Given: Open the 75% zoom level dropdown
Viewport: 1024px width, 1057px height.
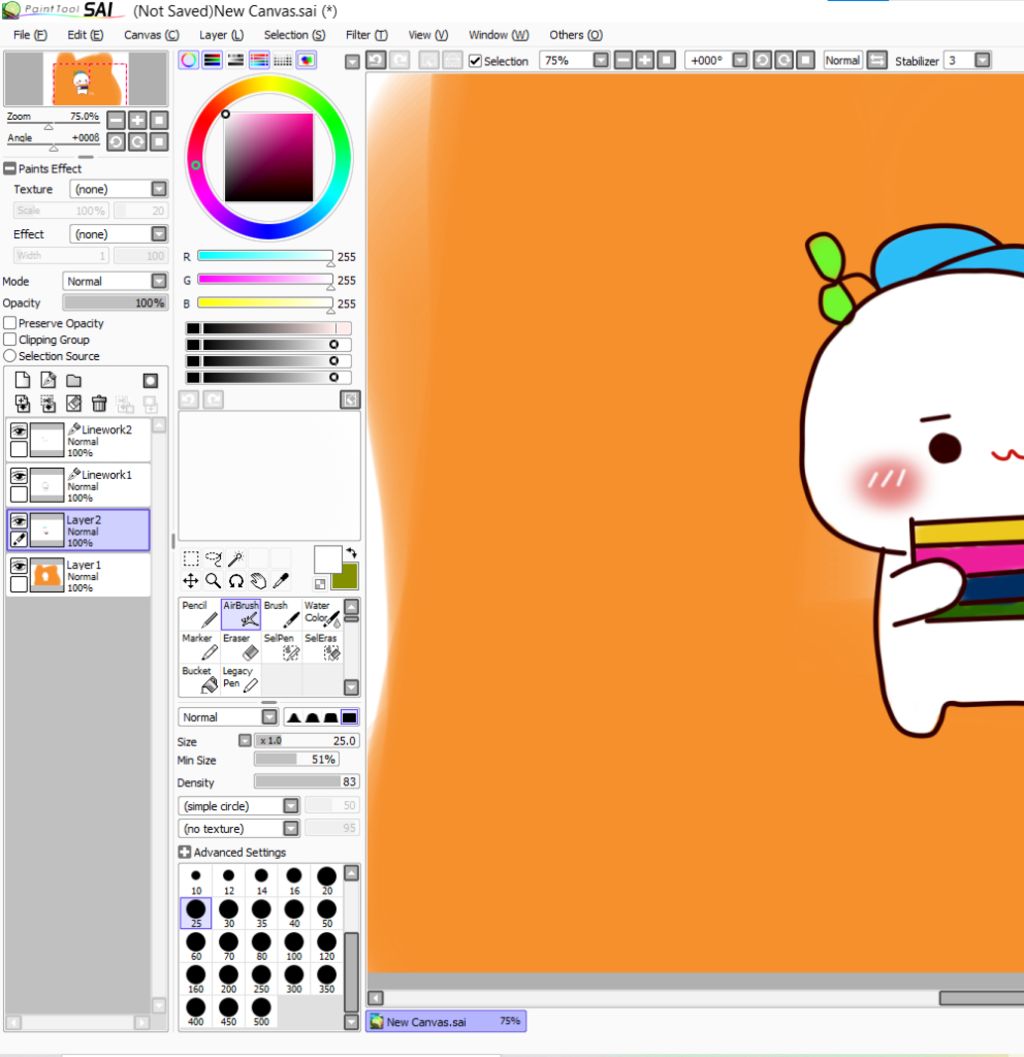Looking at the screenshot, I should point(601,60).
